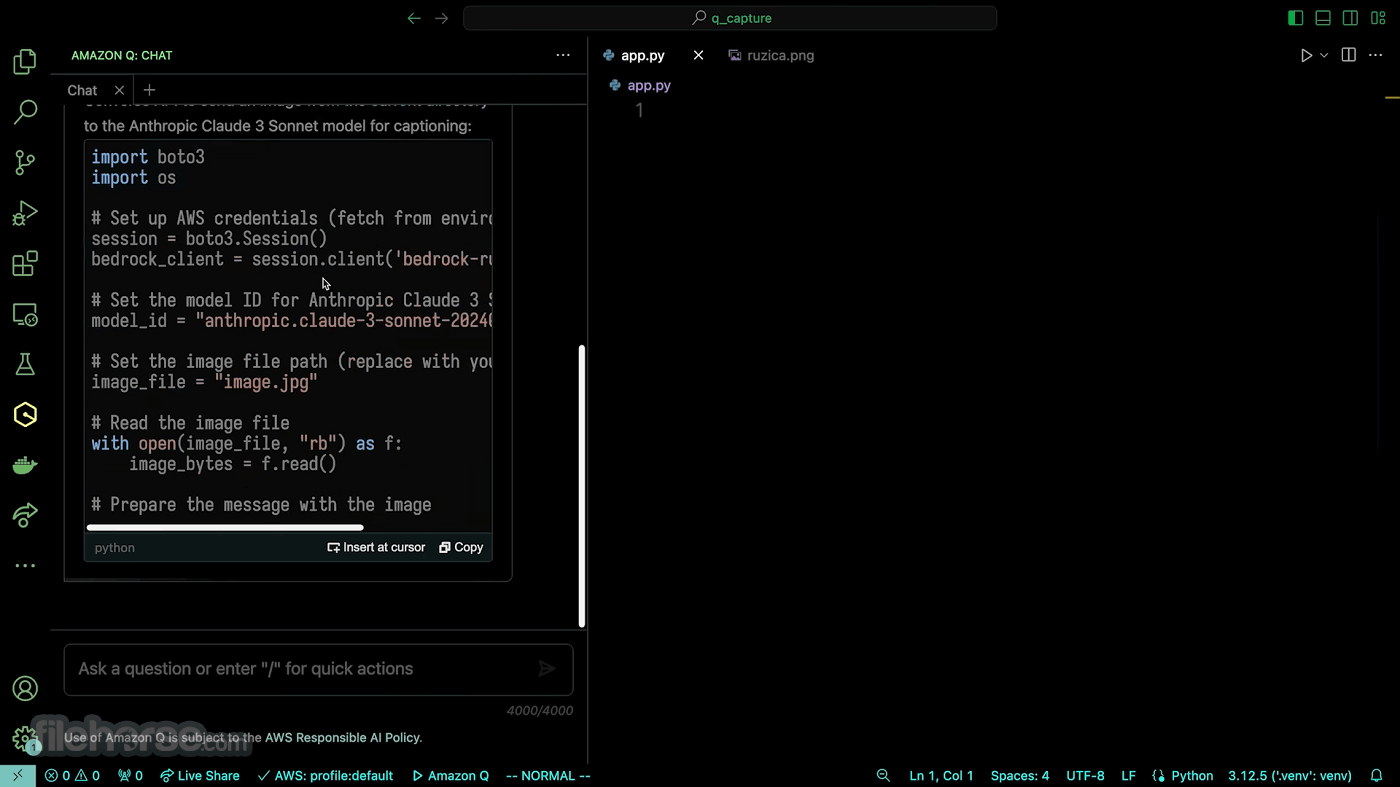Open the Extensions view
1400x787 pixels.
tap(25, 264)
